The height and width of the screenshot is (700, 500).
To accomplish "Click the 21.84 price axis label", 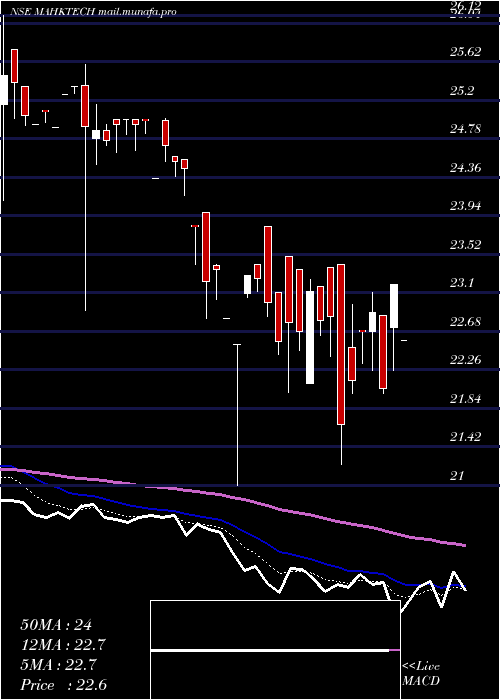I will click(466, 399).
